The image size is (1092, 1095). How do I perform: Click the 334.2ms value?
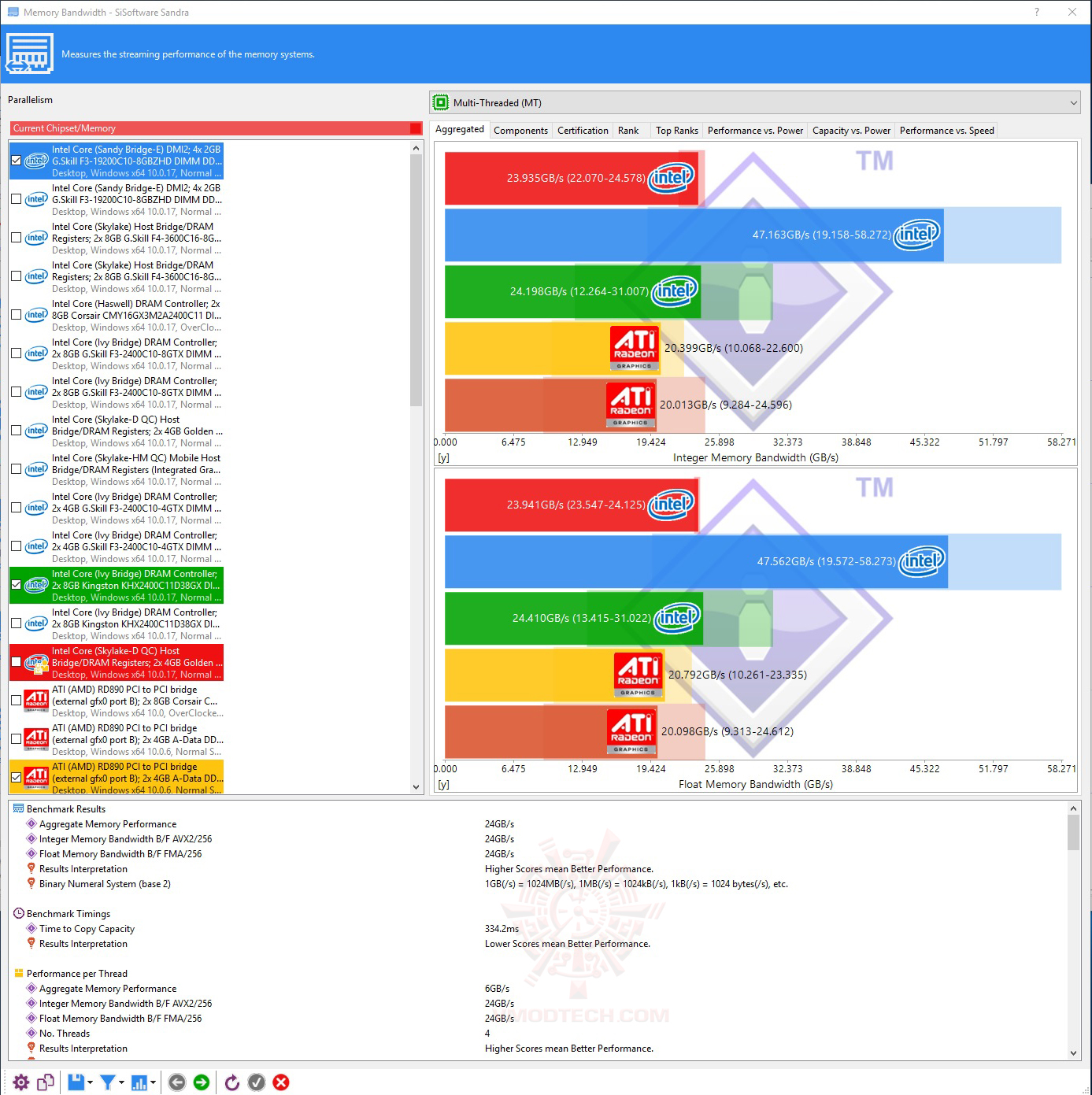(x=502, y=929)
